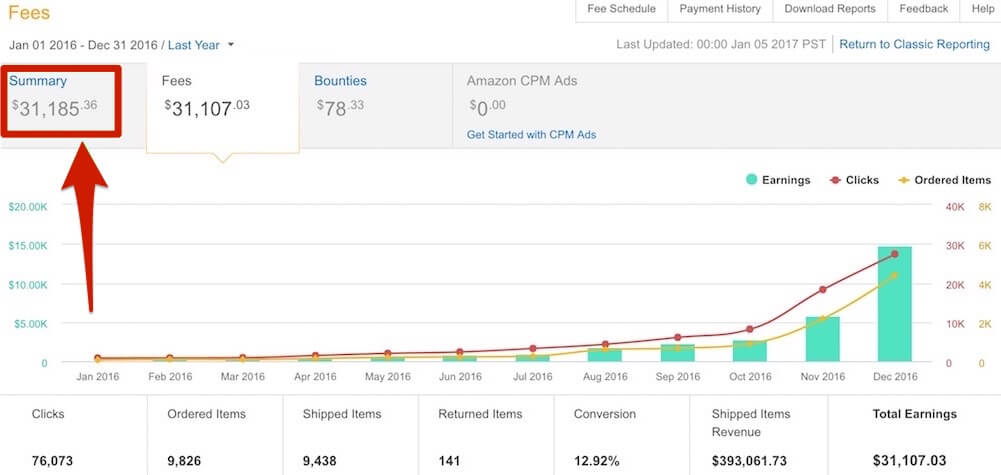This screenshot has width=1001, height=475.
Task: Click the Oct 2016 clicks data point
Action: pyautogui.click(x=750, y=329)
